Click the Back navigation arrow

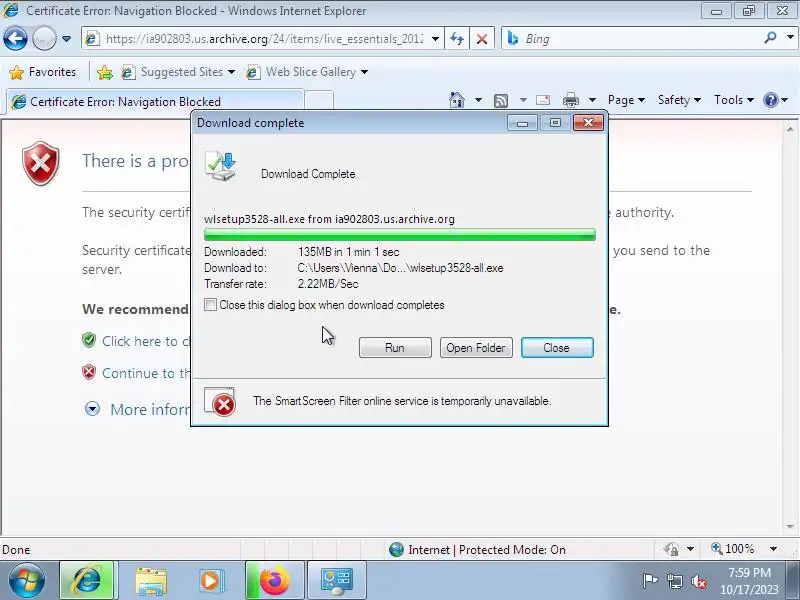[15, 38]
